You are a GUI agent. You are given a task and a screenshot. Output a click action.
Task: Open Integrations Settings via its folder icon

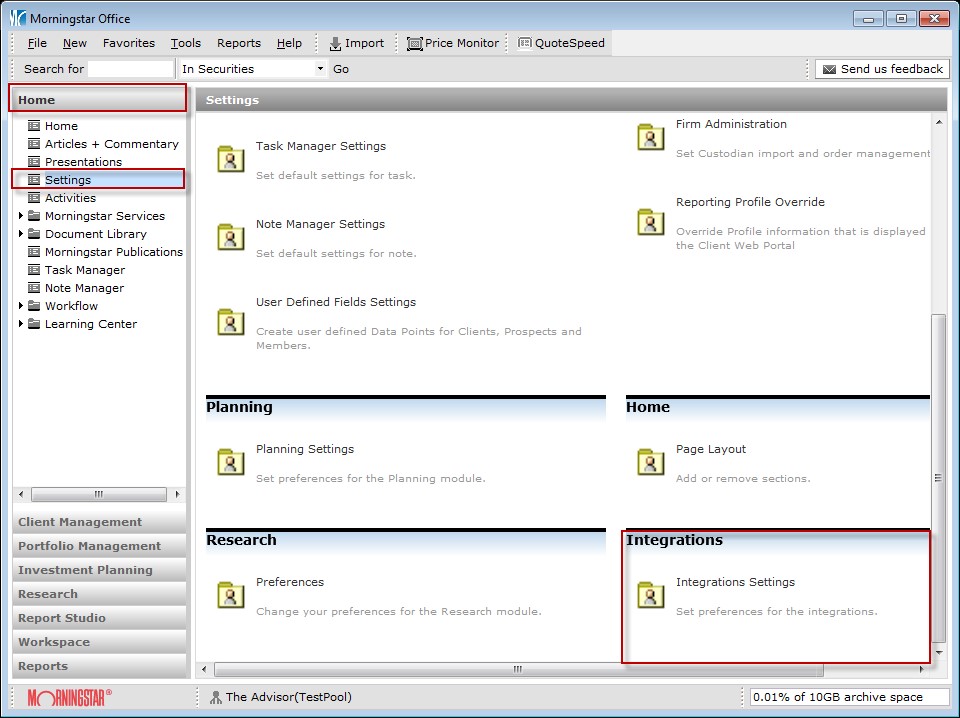[x=651, y=595]
